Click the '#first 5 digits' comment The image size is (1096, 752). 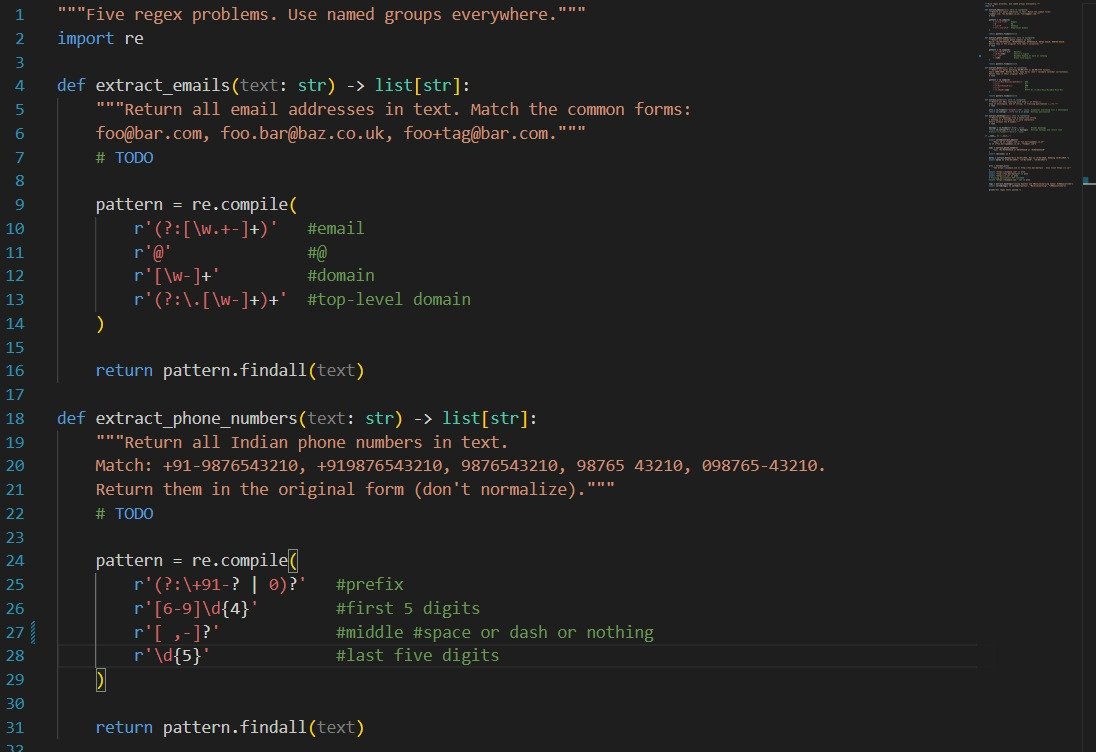[x=408, y=609]
